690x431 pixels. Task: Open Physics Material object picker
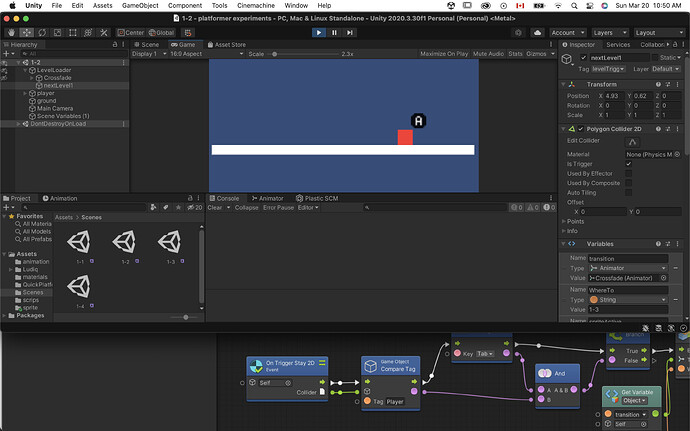pyautogui.click(x=677, y=154)
